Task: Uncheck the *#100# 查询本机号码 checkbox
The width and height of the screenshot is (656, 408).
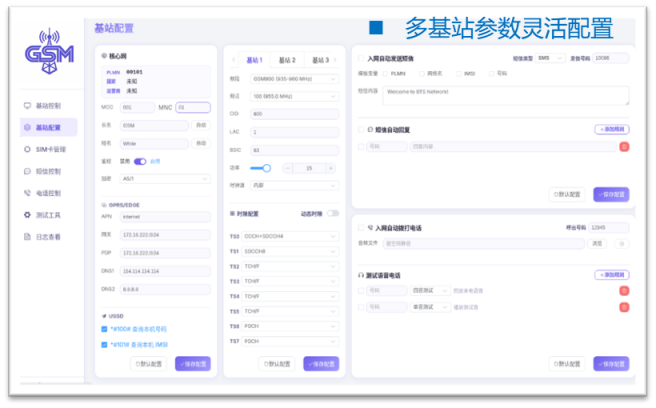Action: [104, 329]
